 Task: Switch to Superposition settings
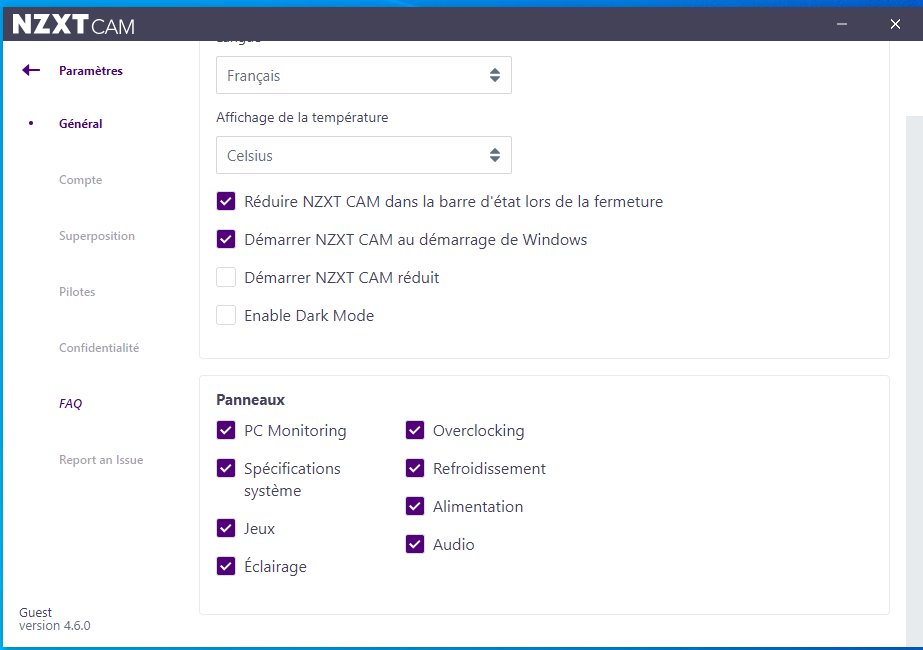coord(96,236)
